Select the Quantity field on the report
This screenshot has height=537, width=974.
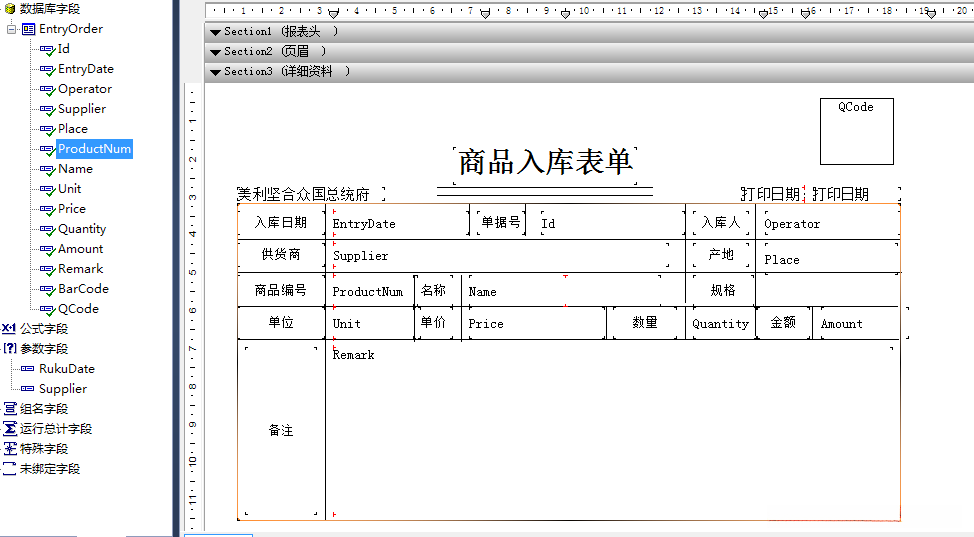tap(720, 324)
